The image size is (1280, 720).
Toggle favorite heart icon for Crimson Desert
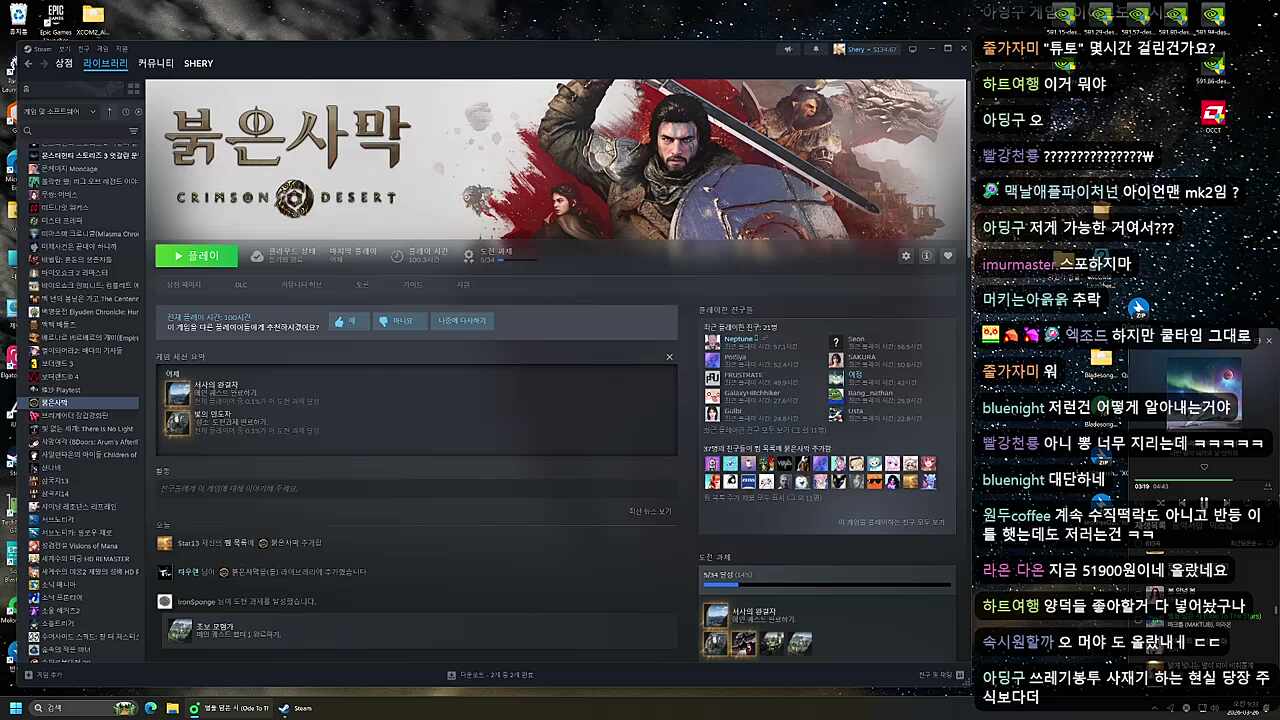948,256
